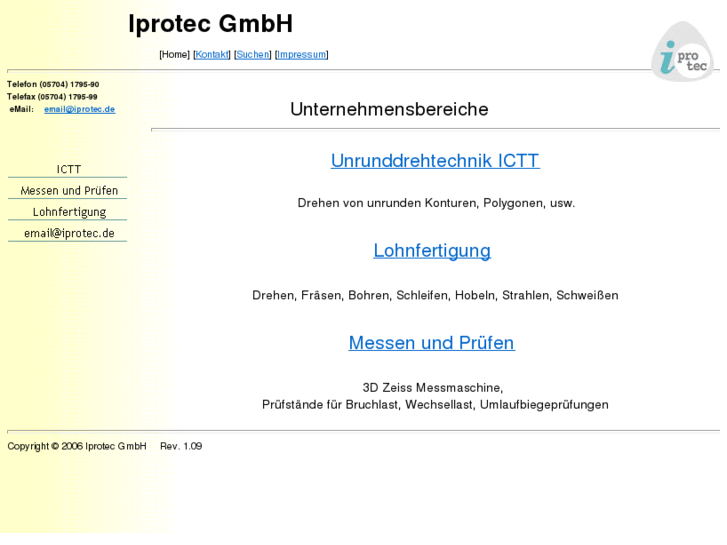This screenshot has height=545, width=727.
Task: Click the eMail: label
Action: (x=22, y=109)
